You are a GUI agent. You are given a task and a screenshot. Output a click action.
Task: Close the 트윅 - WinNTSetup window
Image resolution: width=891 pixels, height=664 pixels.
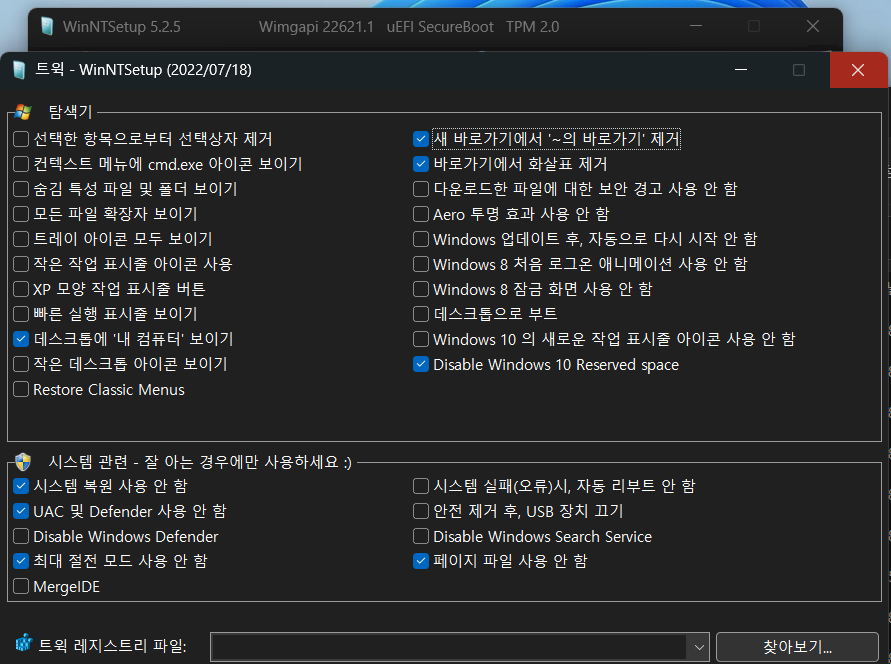tap(858, 70)
